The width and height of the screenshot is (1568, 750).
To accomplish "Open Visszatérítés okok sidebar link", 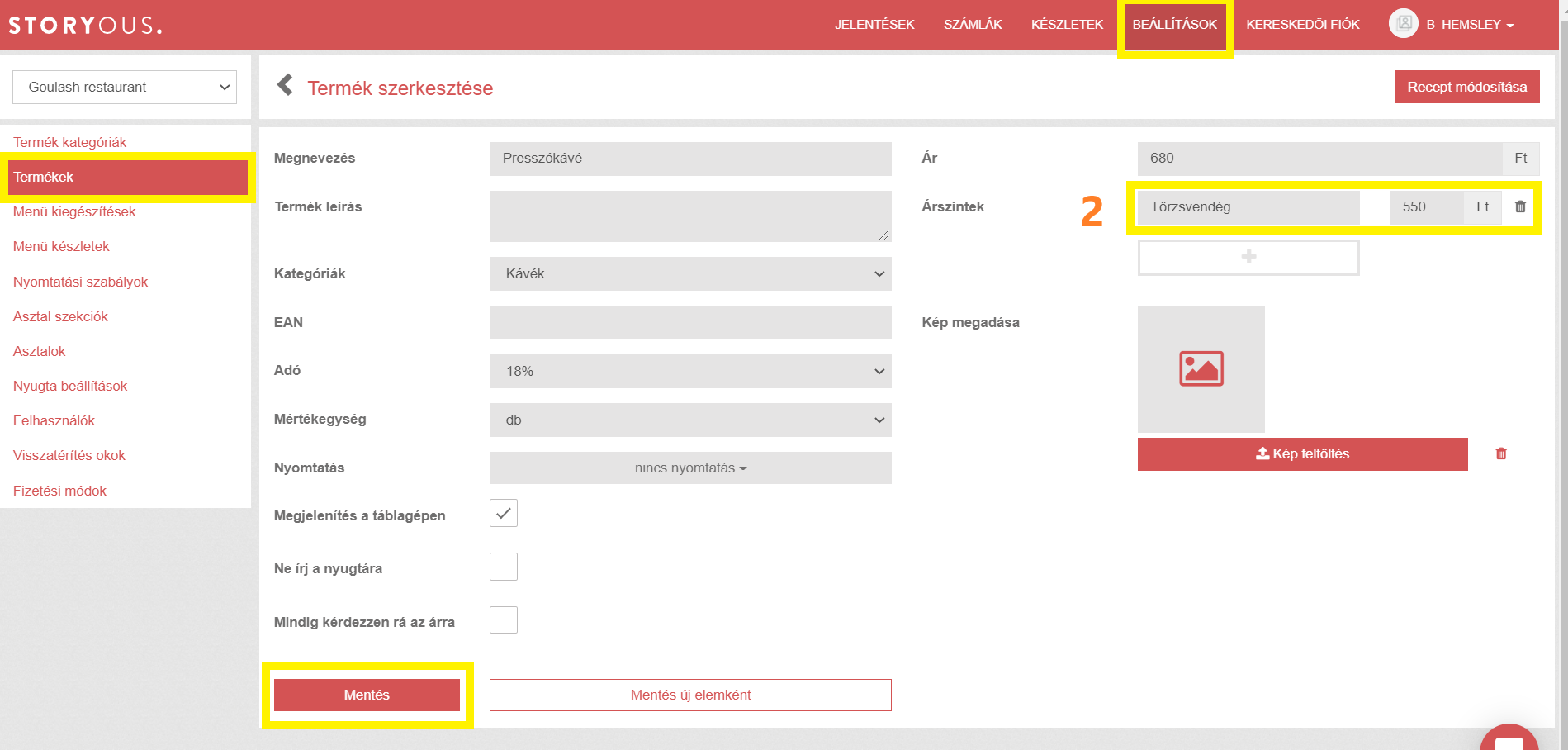I will pyautogui.click(x=69, y=455).
